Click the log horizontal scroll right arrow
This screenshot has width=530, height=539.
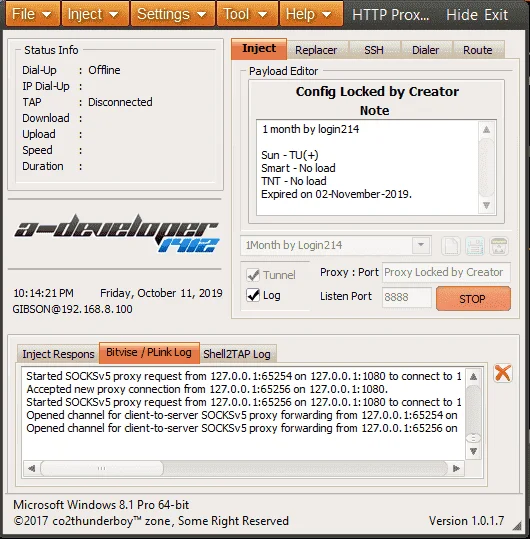click(x=456, y=469)
